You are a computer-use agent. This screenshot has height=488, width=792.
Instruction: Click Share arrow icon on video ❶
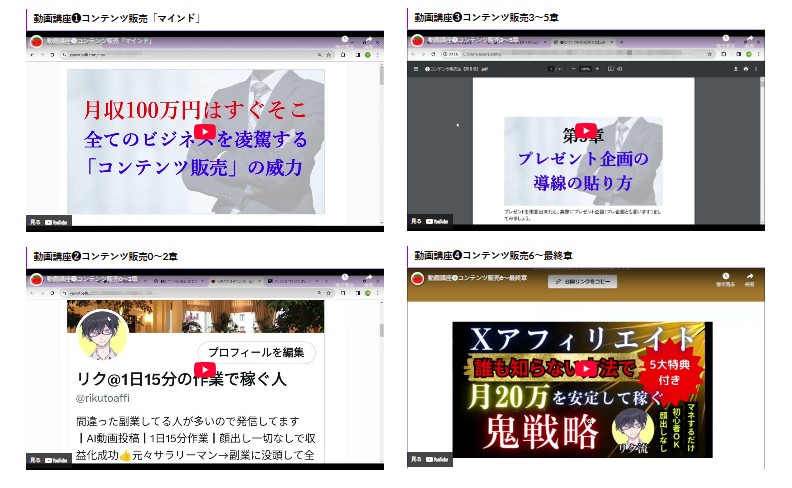click(368, 41)
